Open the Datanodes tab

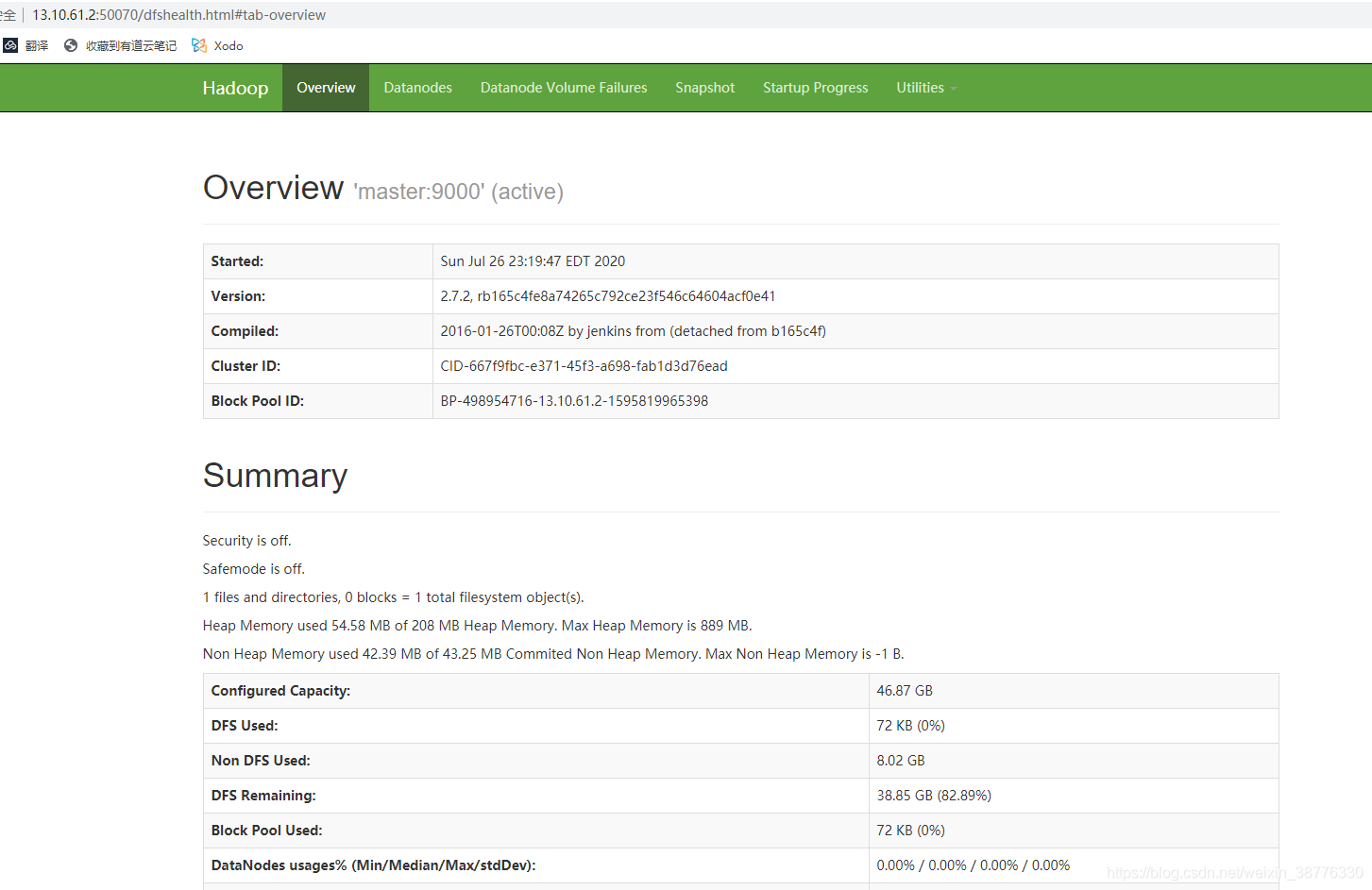pyautogui.click(x=417, y=88)
